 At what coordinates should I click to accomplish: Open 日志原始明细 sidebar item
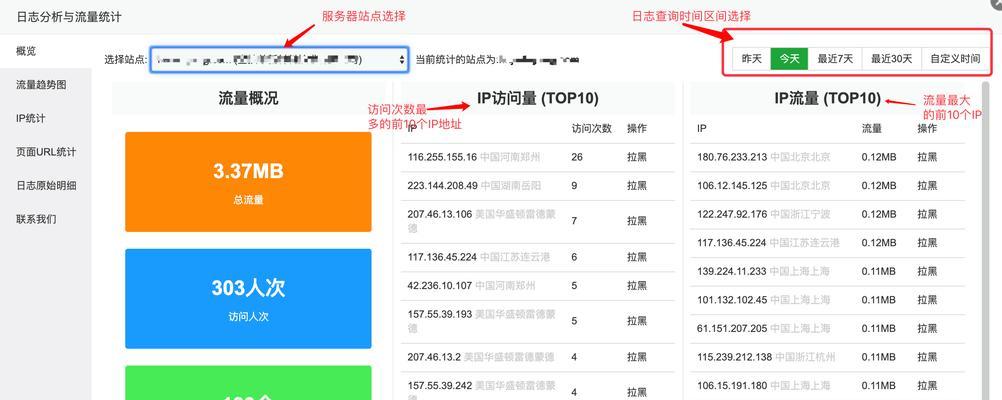point(45,186)
